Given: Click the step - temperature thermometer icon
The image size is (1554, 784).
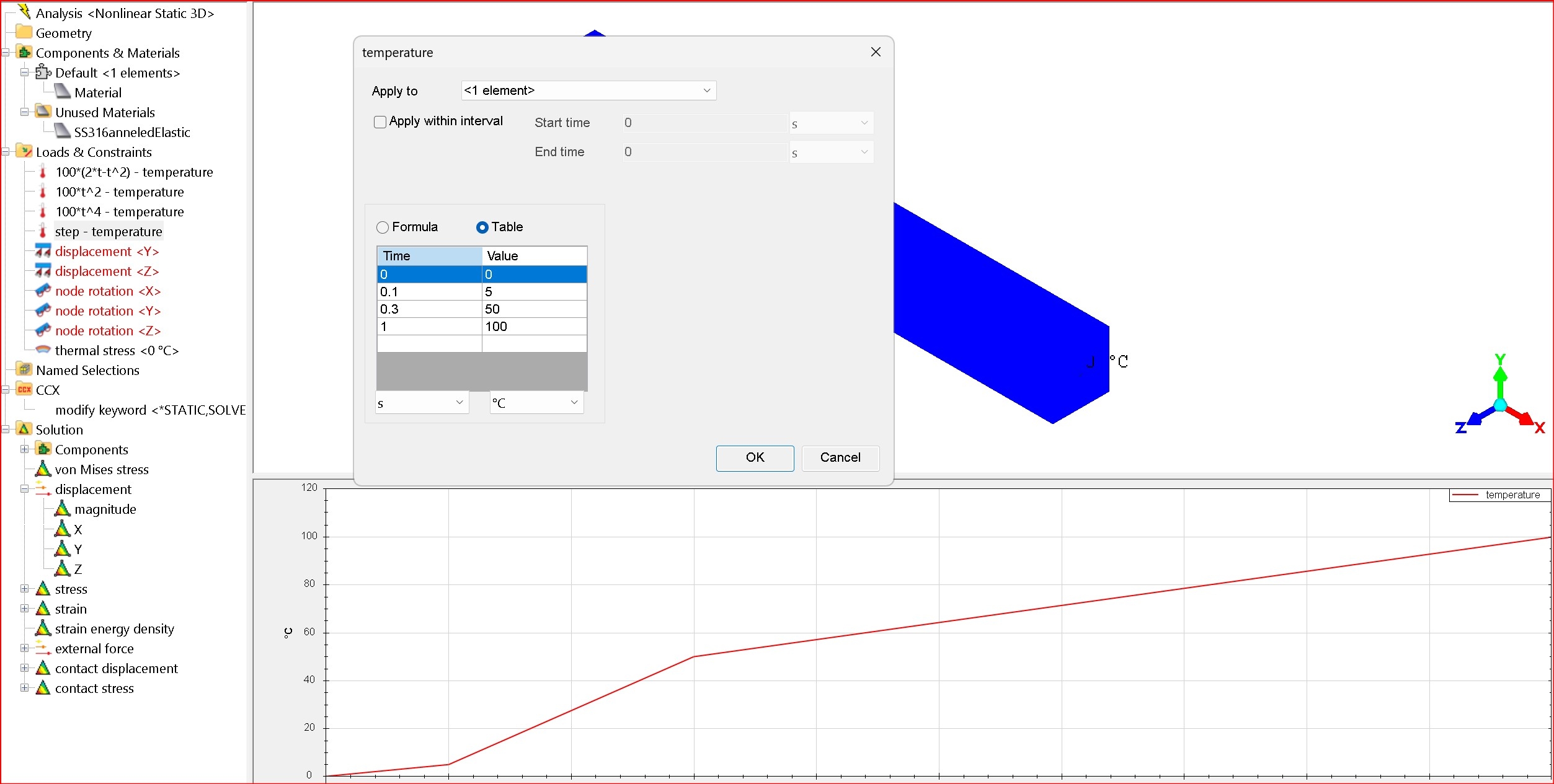Looking at the screenshot, I should [43, 231].
